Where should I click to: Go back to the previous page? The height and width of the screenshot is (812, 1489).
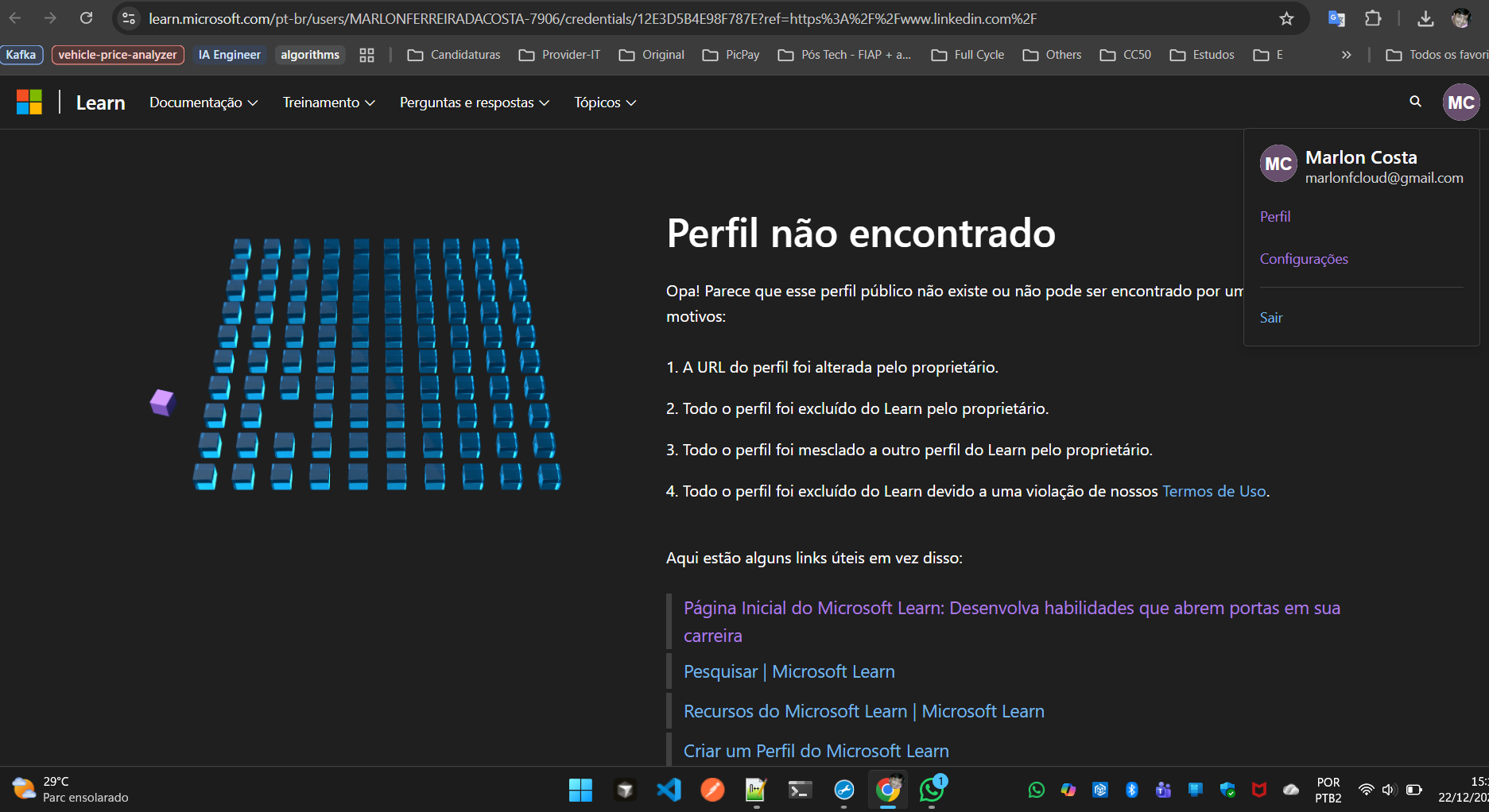click(x=15, y=17)
